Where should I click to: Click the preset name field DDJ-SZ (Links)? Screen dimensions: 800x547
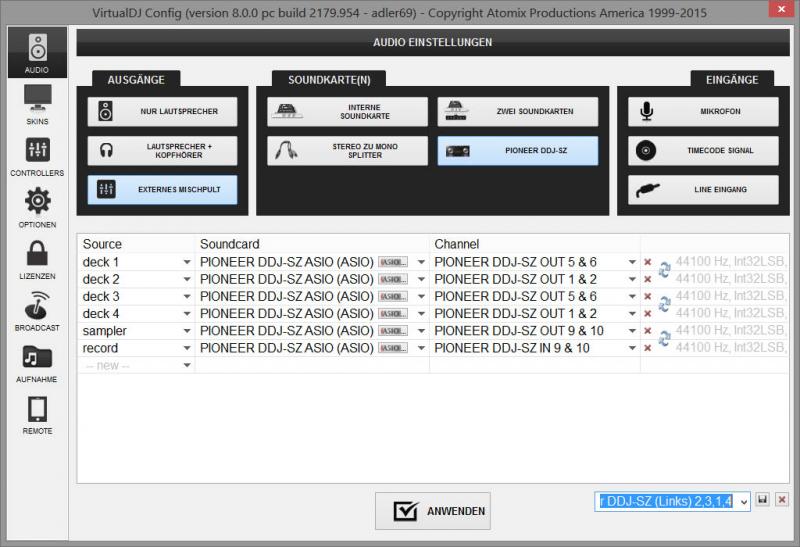coord(666,502)
